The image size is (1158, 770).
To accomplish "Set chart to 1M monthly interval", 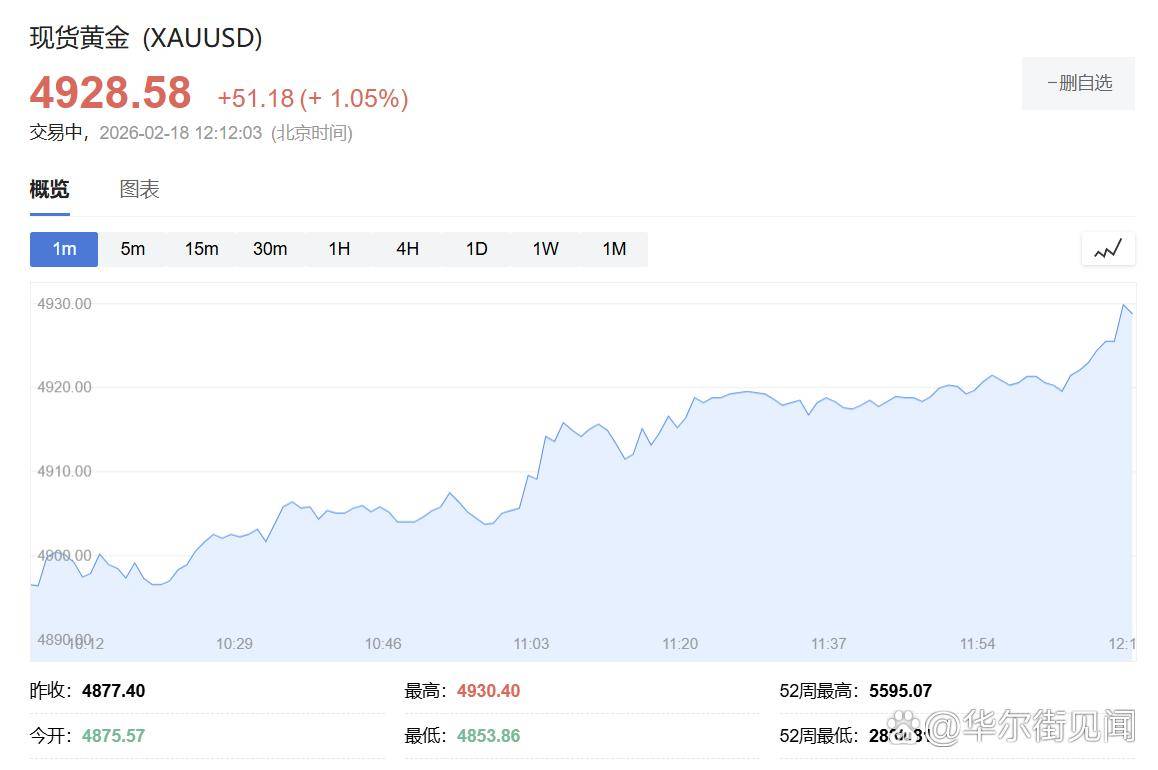I will pos(614,249).
